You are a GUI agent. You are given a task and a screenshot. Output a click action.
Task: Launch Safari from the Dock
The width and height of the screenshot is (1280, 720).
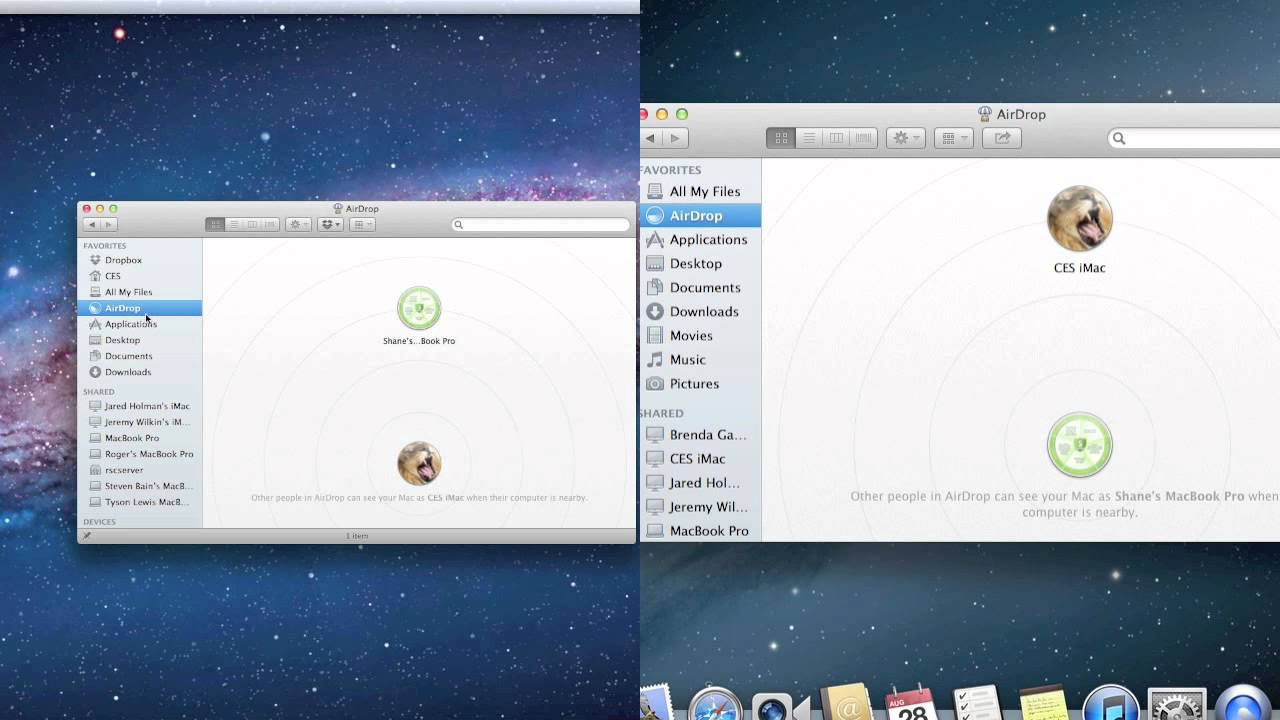click(x=715, y=703)
